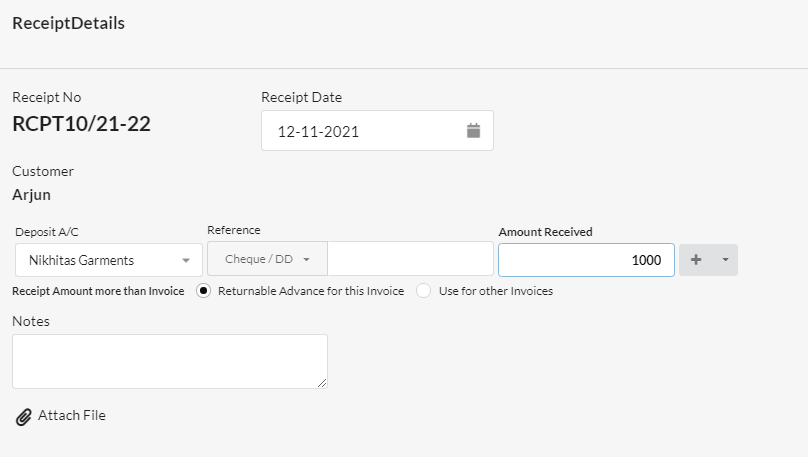The image size is (808, 457).
Task: Click the customer name Arjun
Action: point(31,195)
